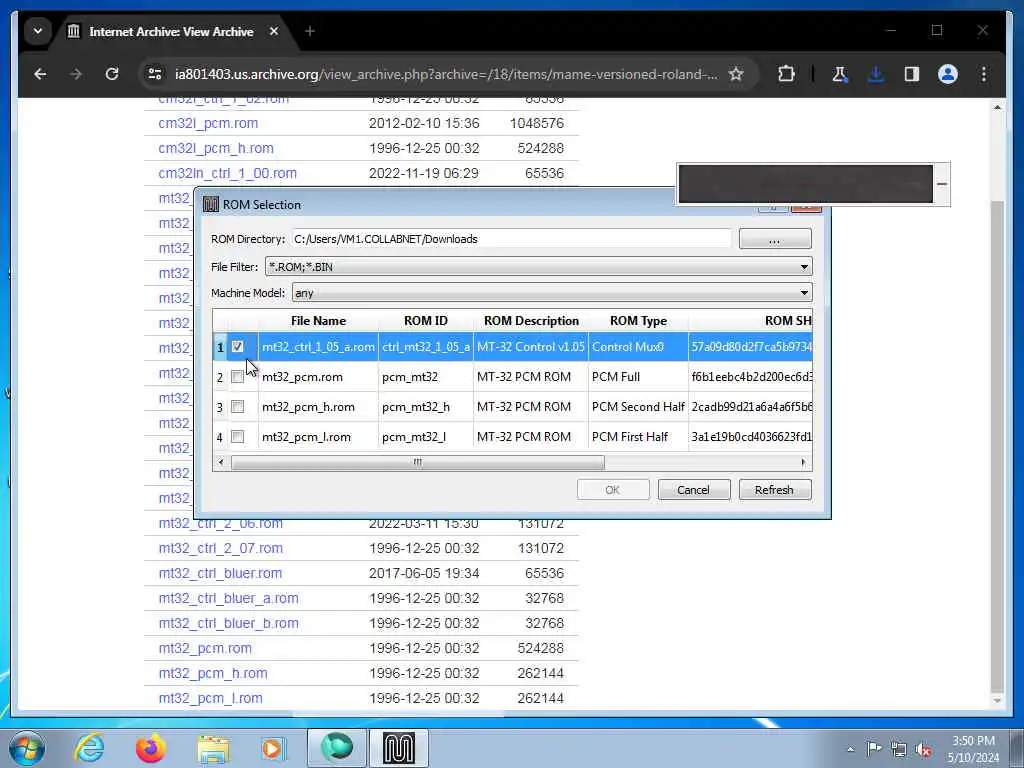The width and height of the screenshot is (1024, 768).
Task: Click the browser page vertical scrollbar thumb
Action: 997,446
